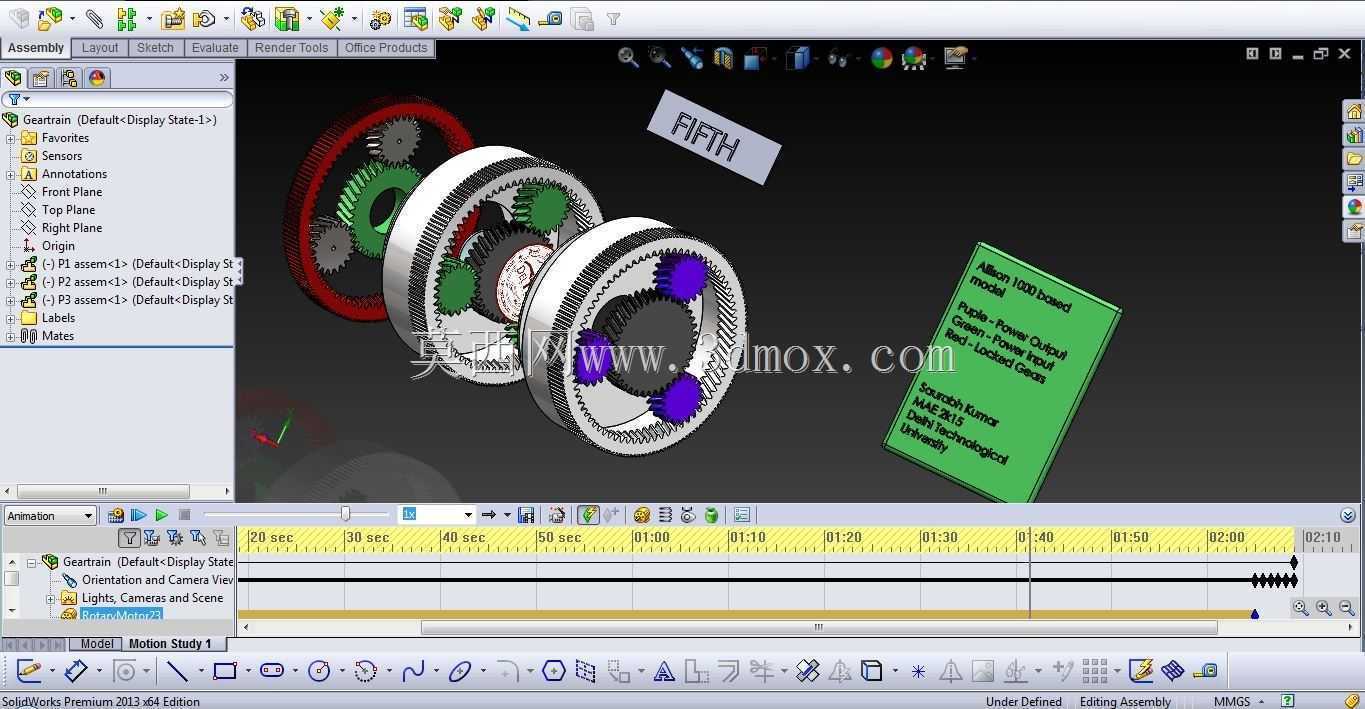The width and height of the screenshot is (1365, 709).
Task: Select Front Plane in the tree
Action: (x=72, y=192)
